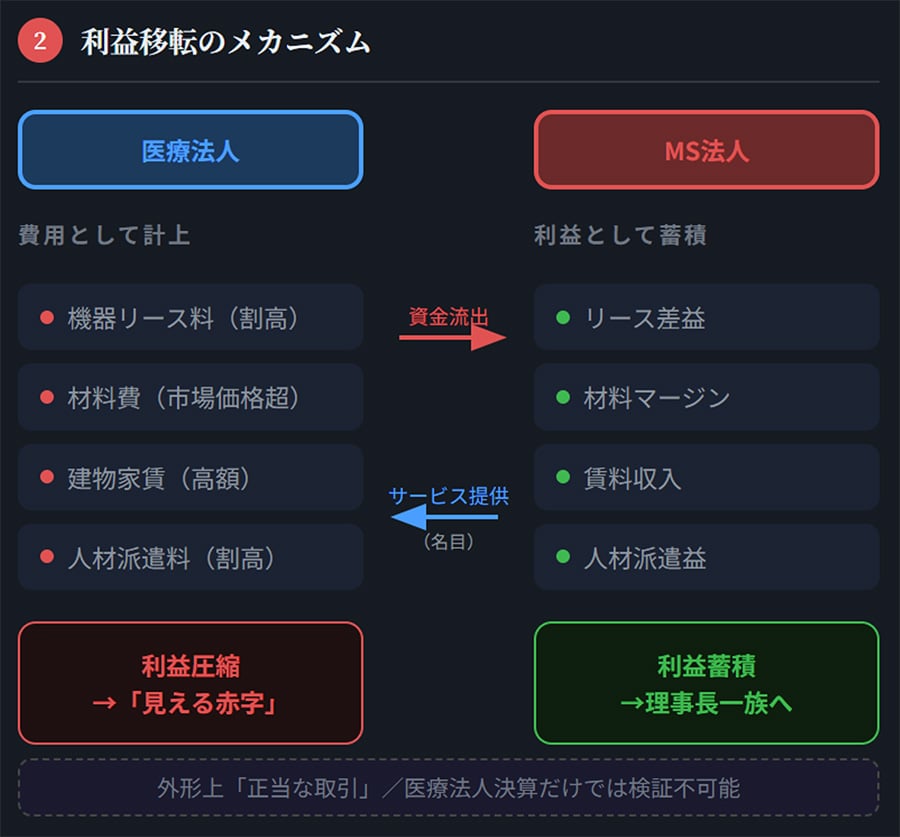Click the 費用として計上 label
The width and height of the screenshot is (900, 837).
[104, 236]
